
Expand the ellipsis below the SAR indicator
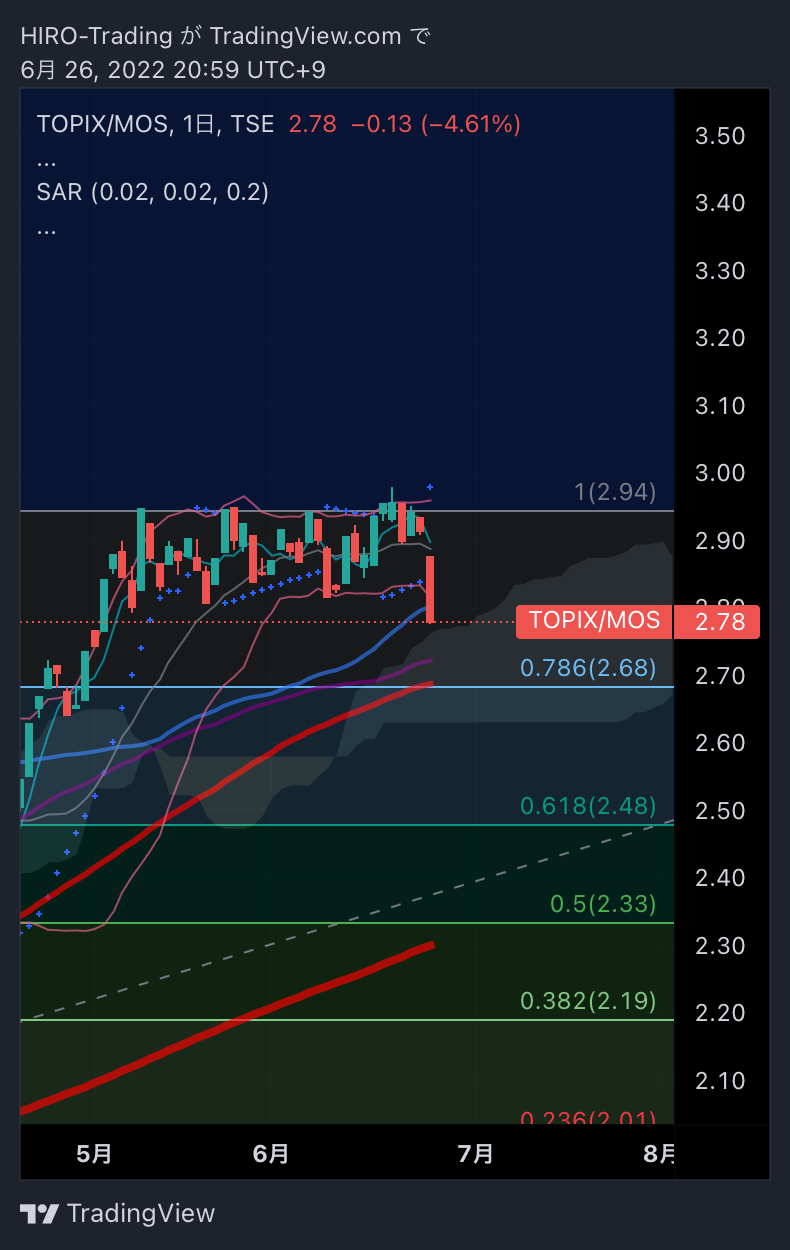point(46,227)
